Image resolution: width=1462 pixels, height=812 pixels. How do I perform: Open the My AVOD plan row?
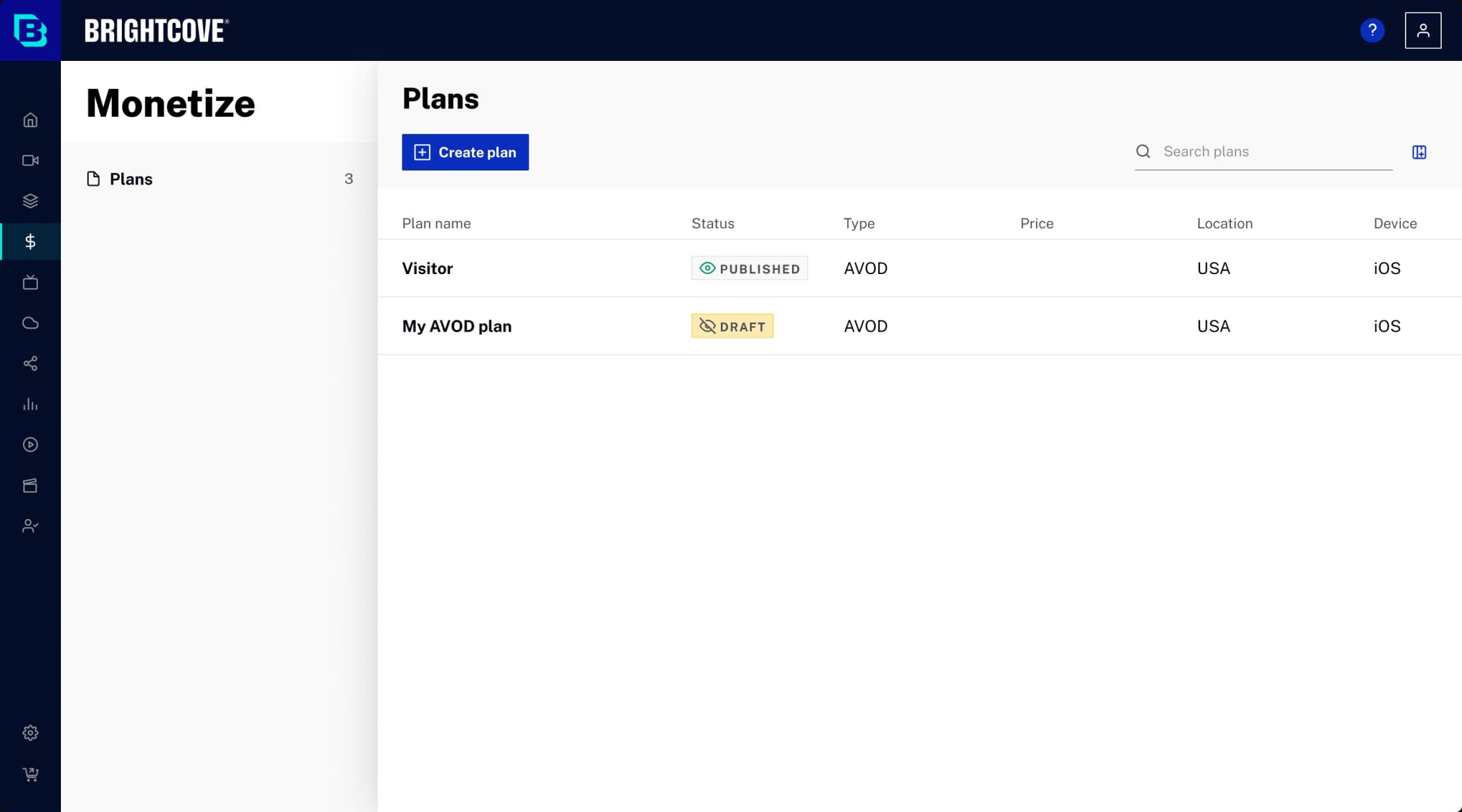click(x=919, y=326)
